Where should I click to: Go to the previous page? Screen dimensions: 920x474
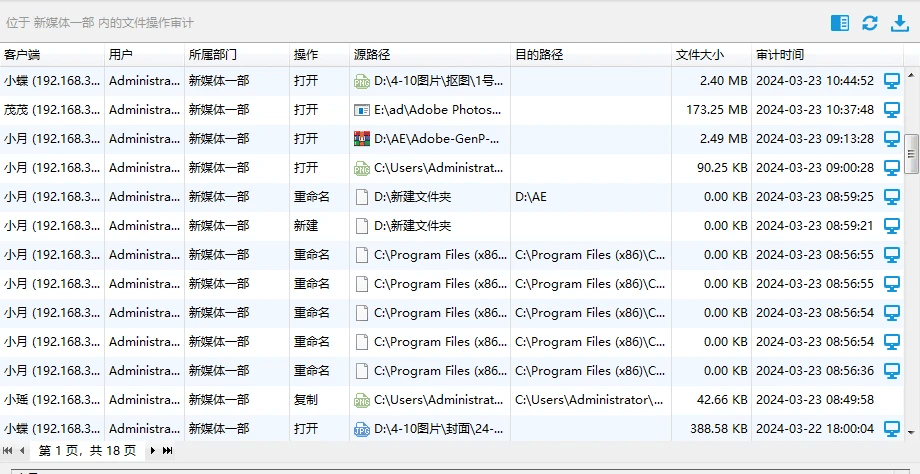[22, 451]
